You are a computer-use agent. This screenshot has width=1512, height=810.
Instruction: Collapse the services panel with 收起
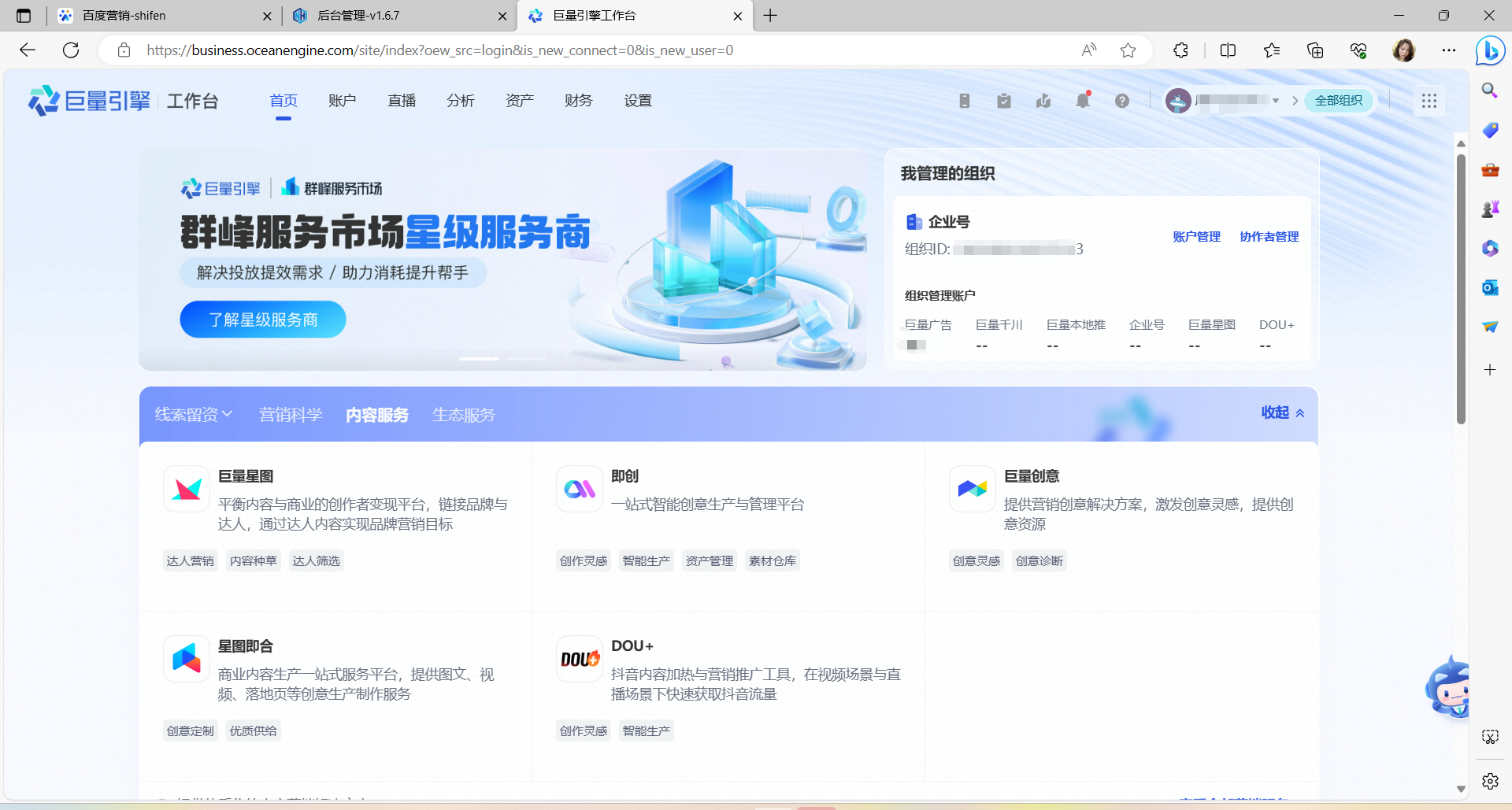1283,412
